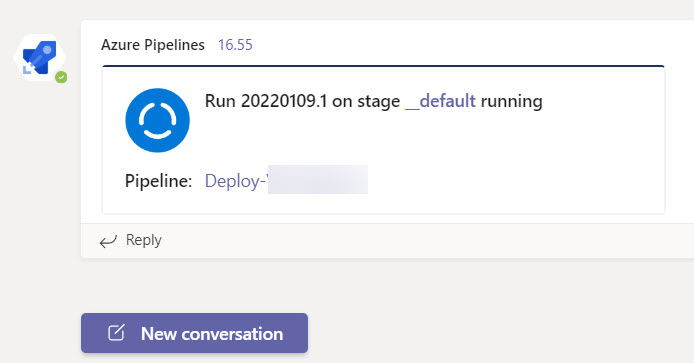Click the empty area of the reply bar
Screen dimensions: 694x363
click(420, 240)
